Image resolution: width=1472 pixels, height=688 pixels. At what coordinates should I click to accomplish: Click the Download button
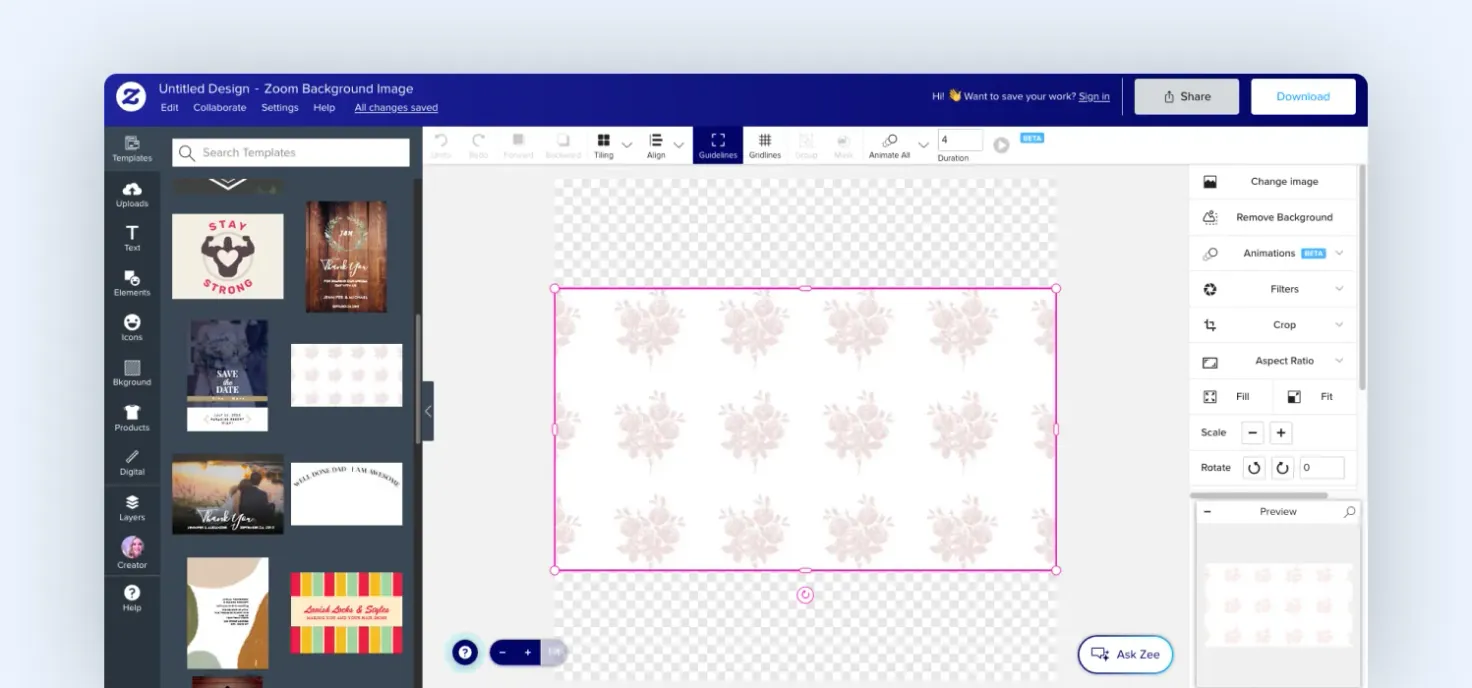[1303, 97]
